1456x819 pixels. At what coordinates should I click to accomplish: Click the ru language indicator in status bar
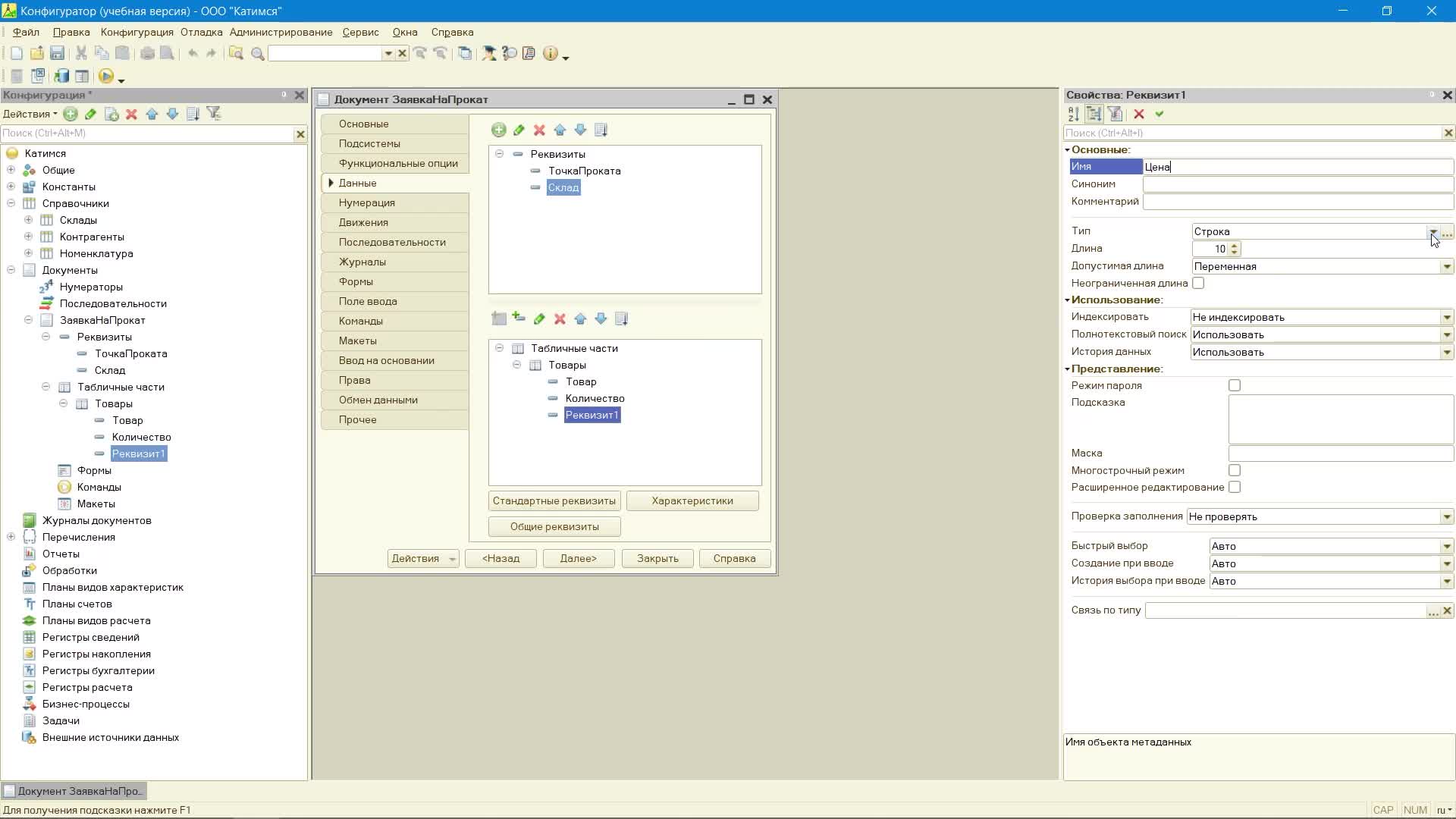coord(1444,810)
